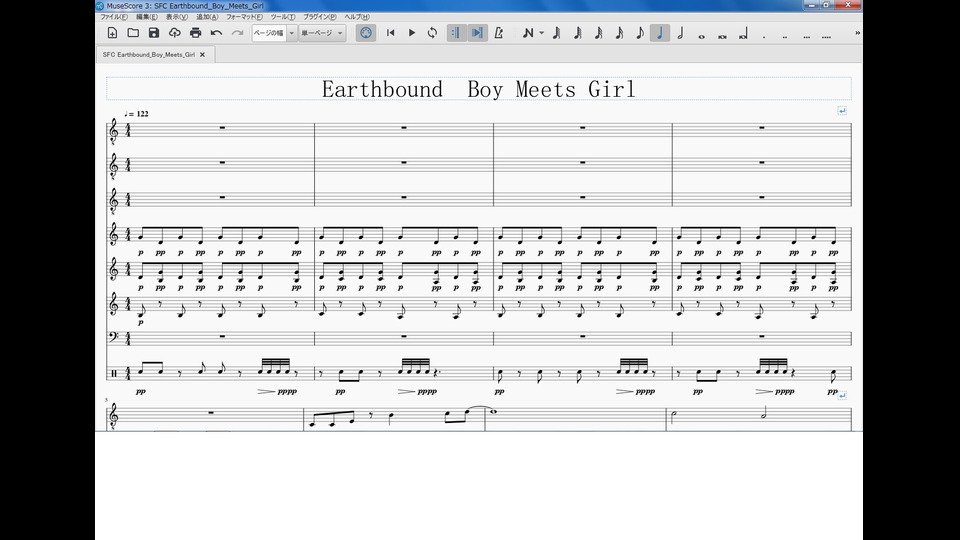Open the ツール menu

pyautogui.click(x=283, y=17)
